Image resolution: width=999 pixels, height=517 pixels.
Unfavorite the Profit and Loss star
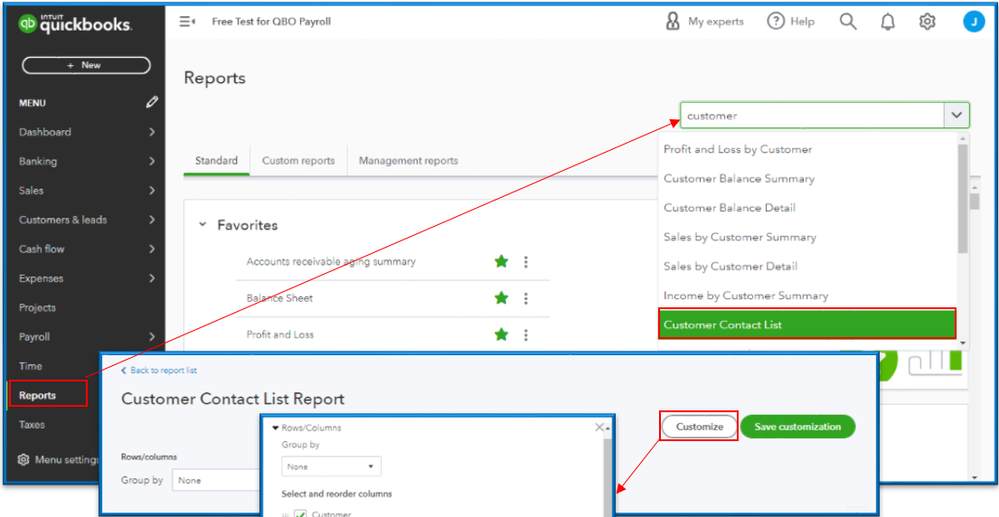pos(501,334)
